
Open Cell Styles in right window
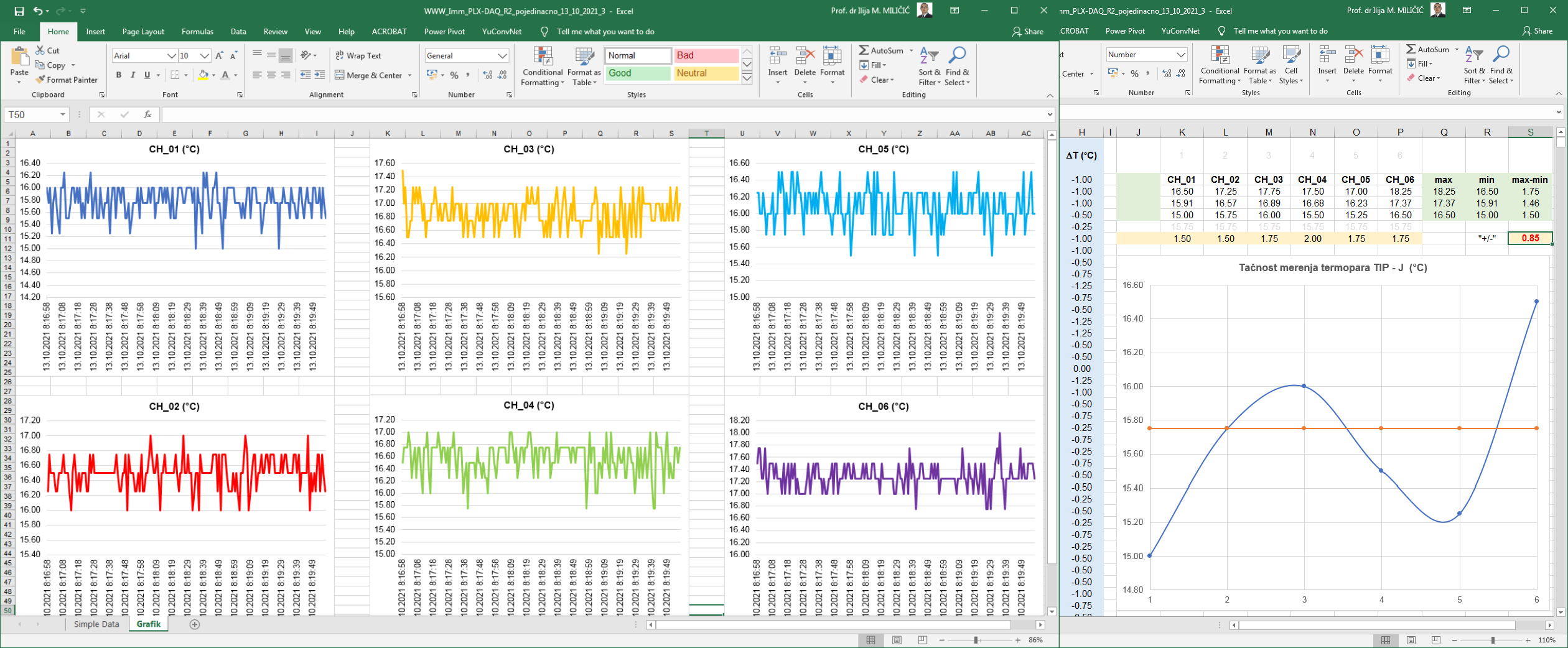point(1291,66)
